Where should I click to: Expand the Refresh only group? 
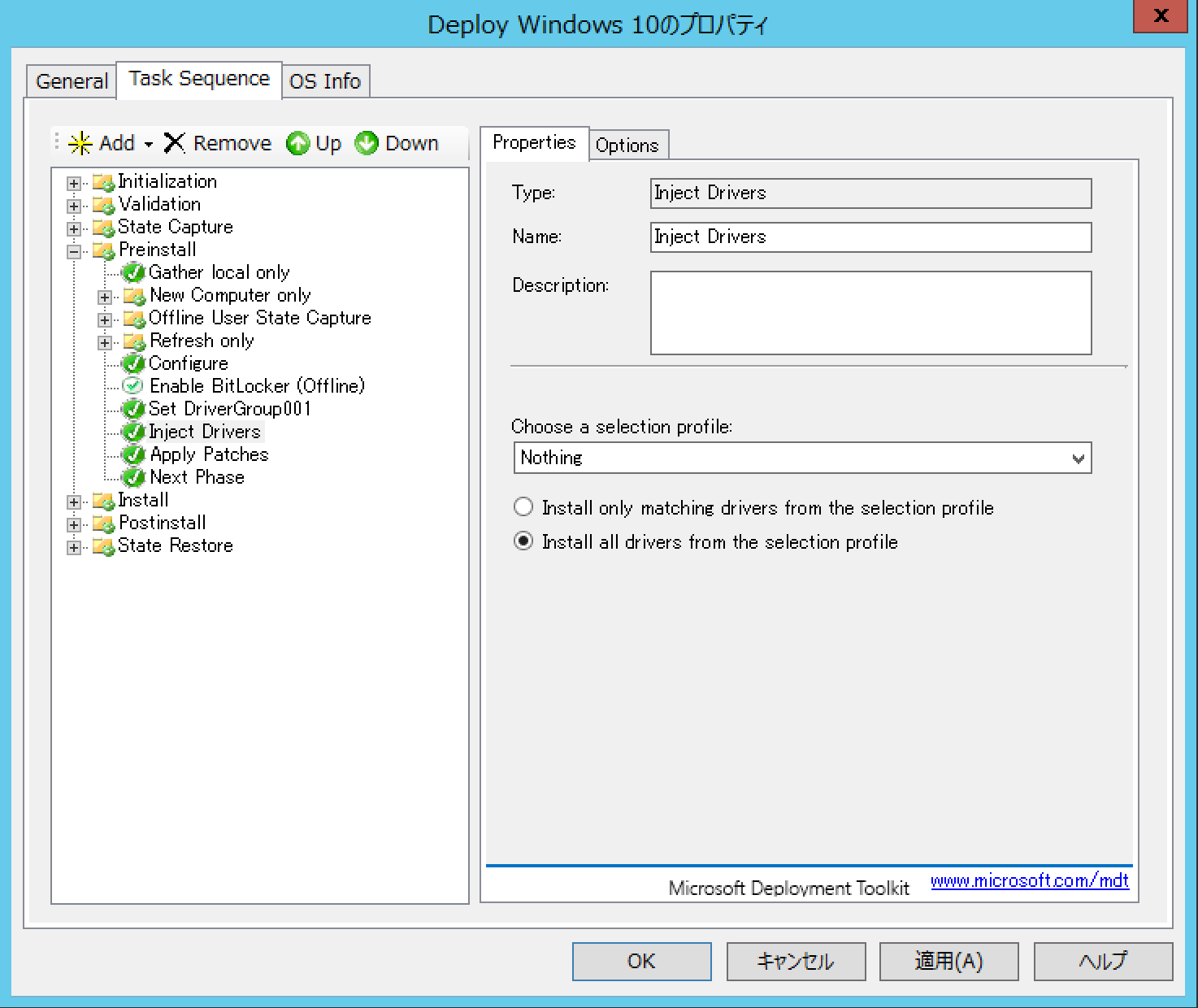[x=105, y=342]
